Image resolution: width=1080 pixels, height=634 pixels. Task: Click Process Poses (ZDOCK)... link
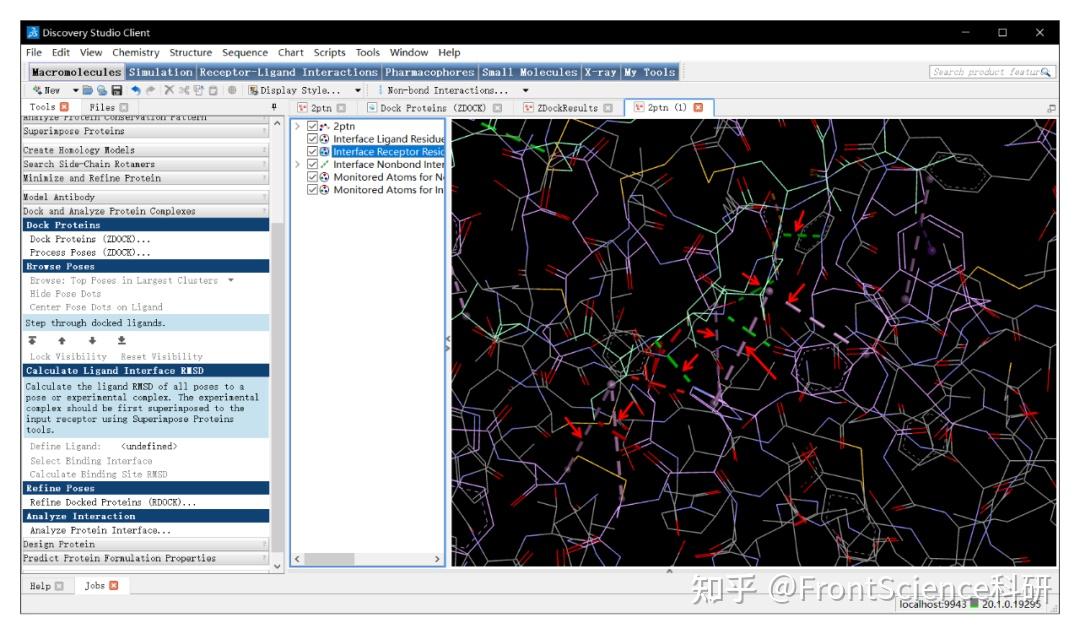(x=90, y=253)
